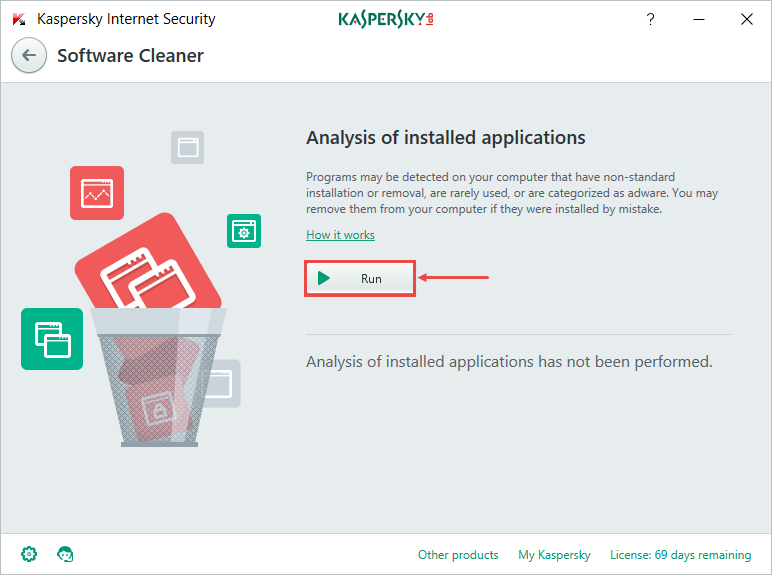Click the description paragraph about adware programs
Image resolution: width=772 pixels, height=575 pixels.
[x=512, y=193]
